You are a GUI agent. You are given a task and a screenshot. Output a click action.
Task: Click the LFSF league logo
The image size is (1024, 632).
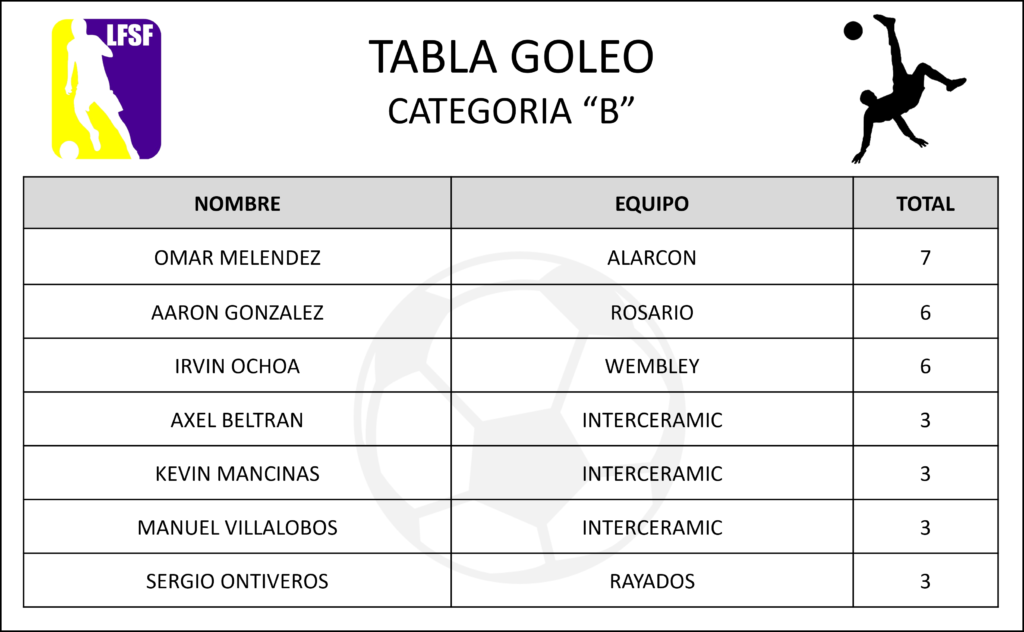[x=106, y=89]
